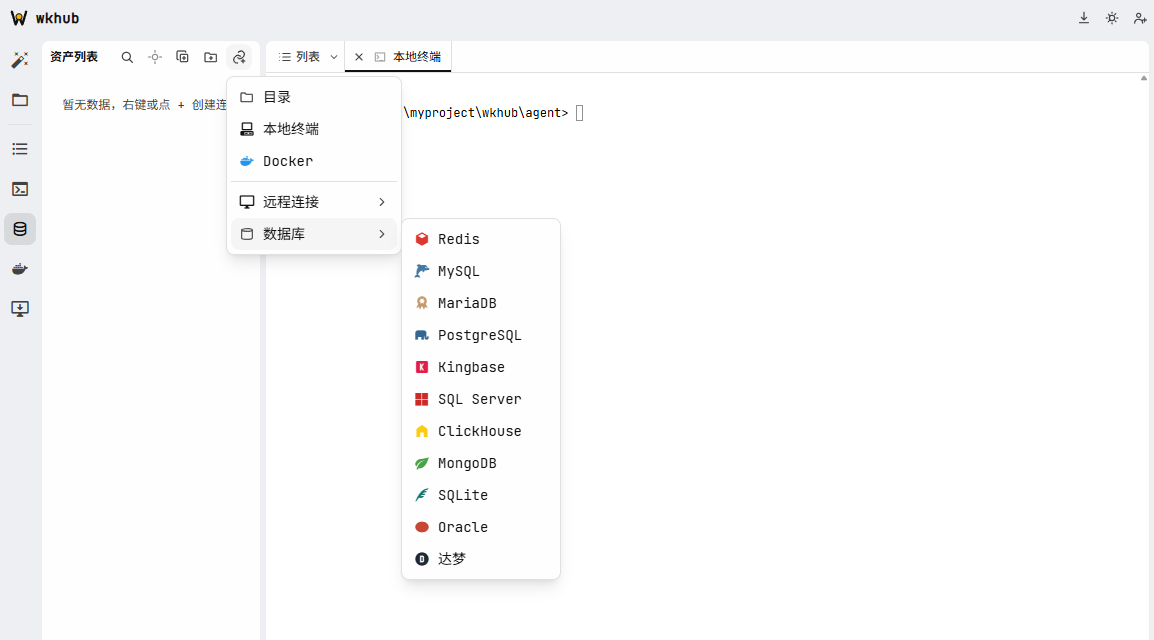Open the terminal sidebar icon

click(x=20, y=189)
